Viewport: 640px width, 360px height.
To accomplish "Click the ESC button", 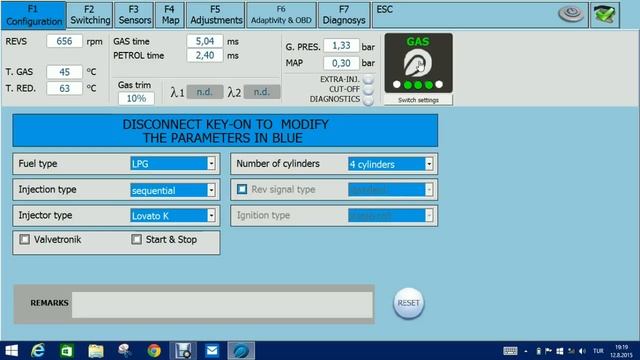I will tap(385, 9).
